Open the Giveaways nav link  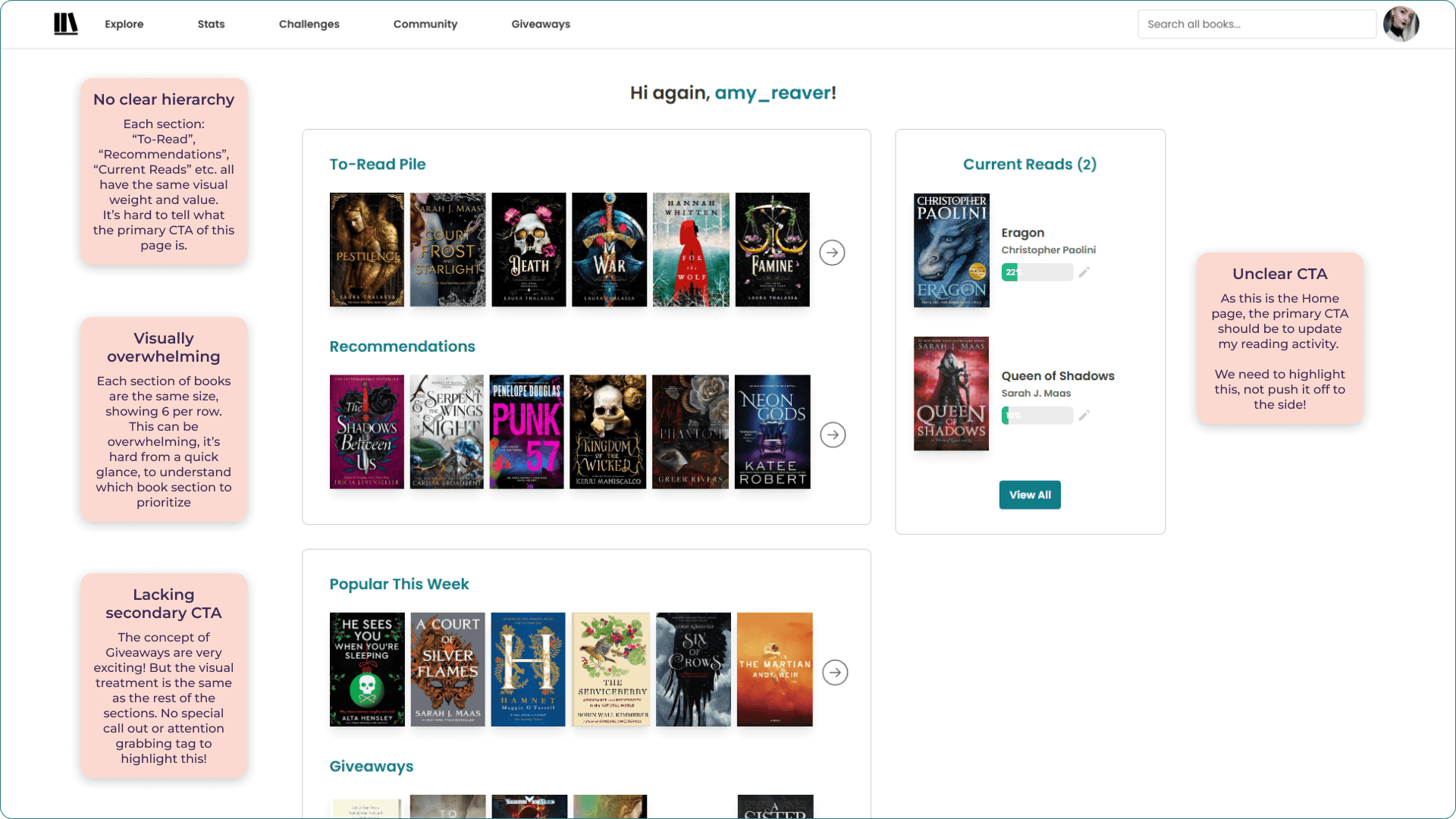tap(540, 24)
